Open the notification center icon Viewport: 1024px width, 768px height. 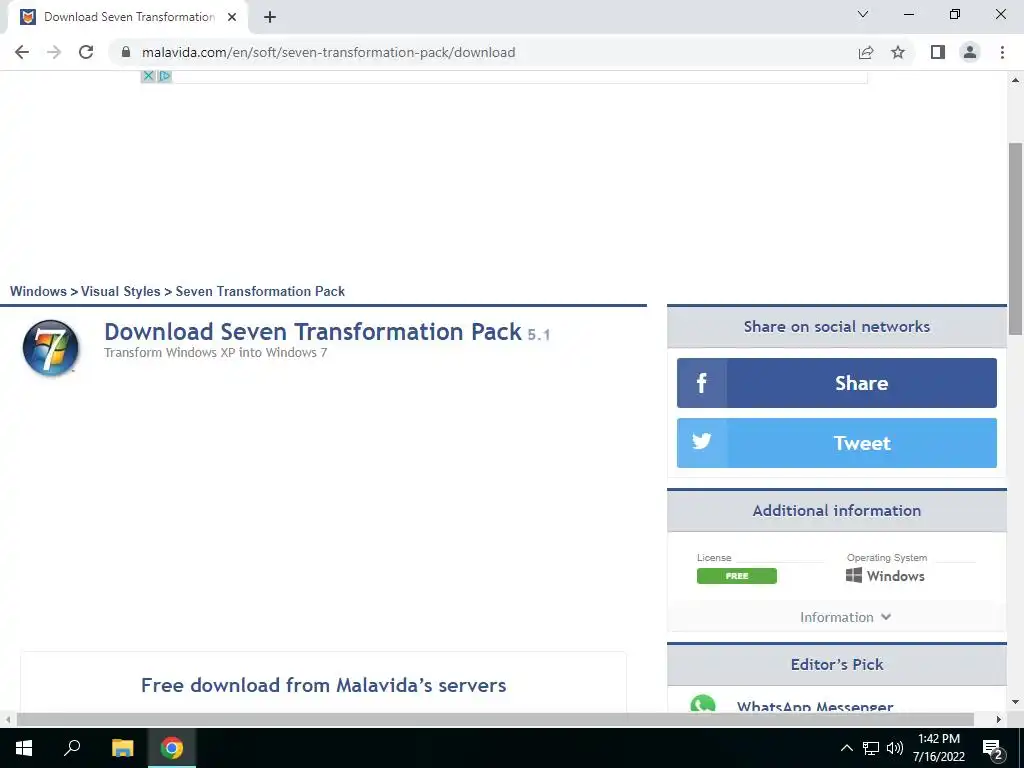[993, 748]
